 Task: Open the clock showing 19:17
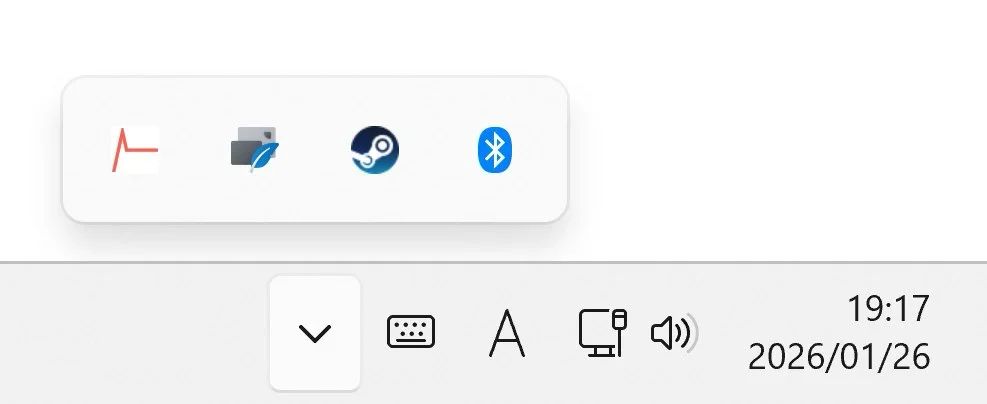point(888,308)
